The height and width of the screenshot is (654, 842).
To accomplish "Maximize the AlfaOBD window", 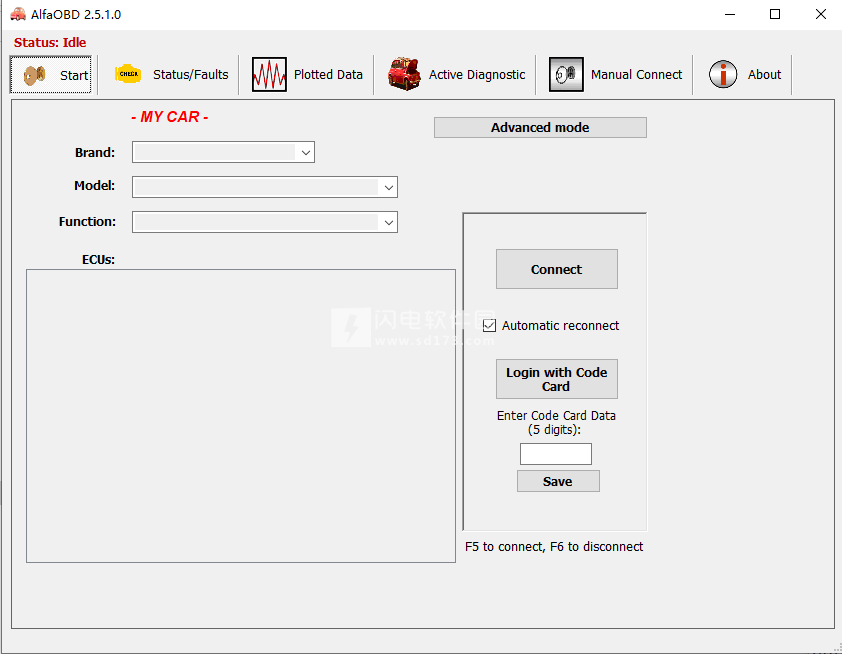I will point(775,14).
